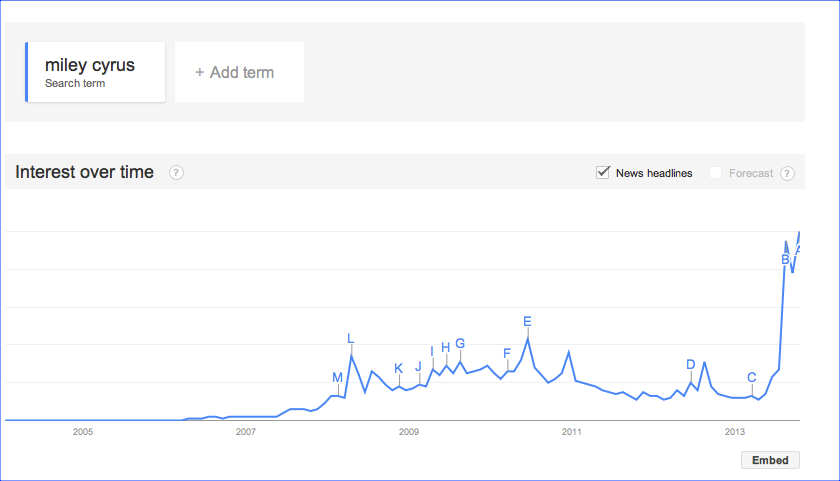Click news headline marker G
This screenshot has height=481, width=840.
(460, 344)
